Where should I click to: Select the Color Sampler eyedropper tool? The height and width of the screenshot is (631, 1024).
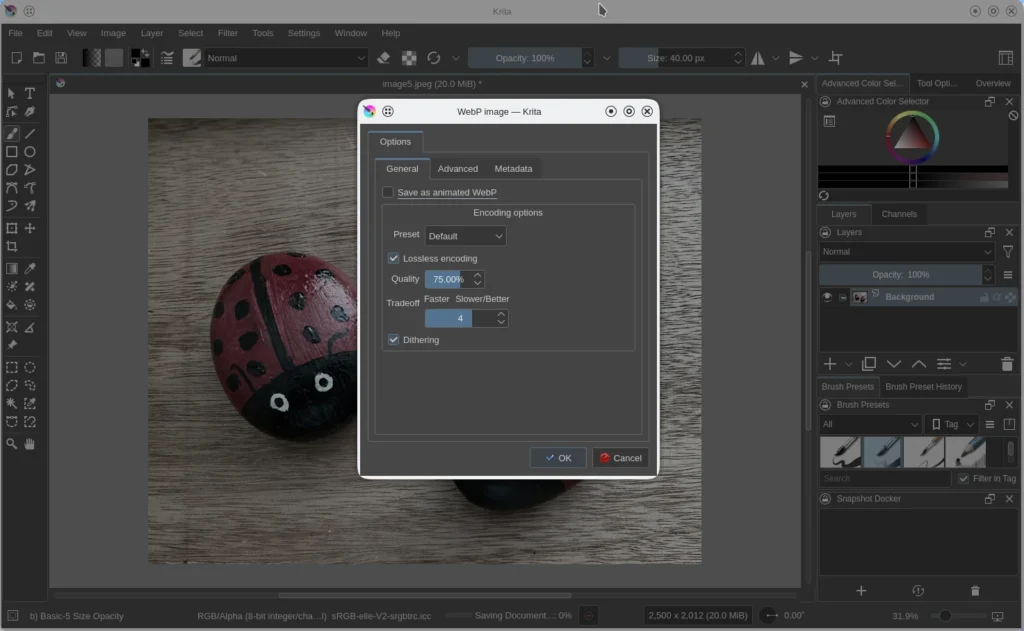pyautogui.click(x=29, y=268)
